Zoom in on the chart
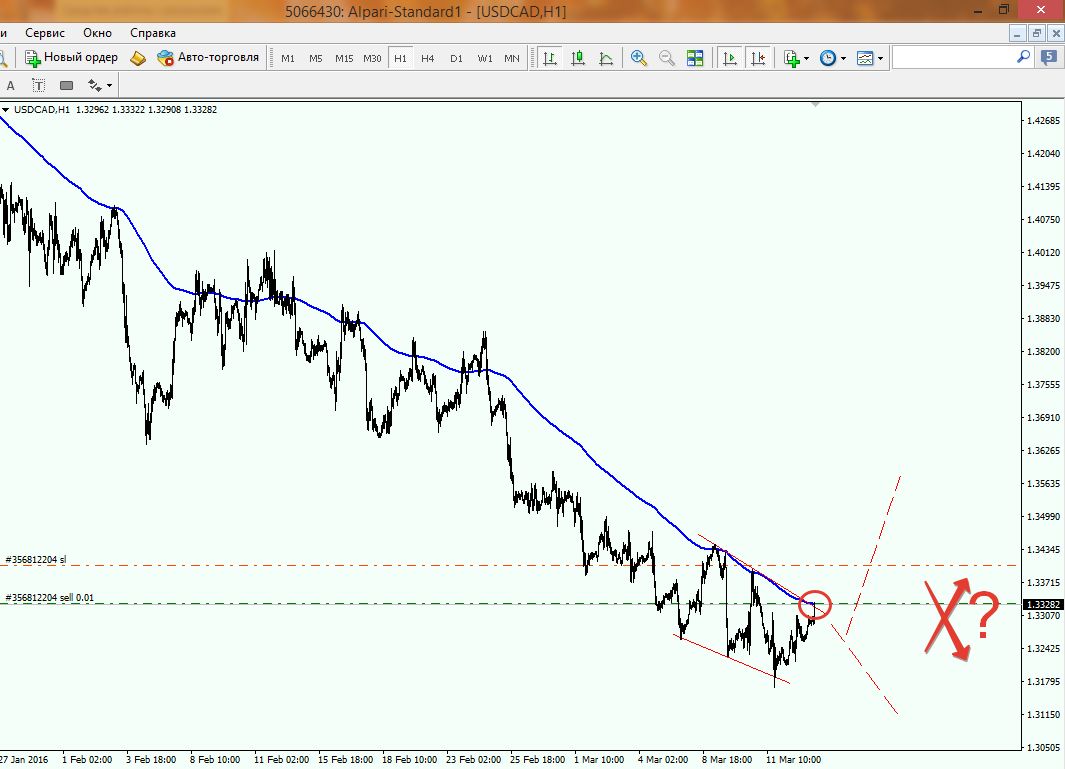Image resolution: width=1065 pixels, height=769 pixels. tap(638, 58)
